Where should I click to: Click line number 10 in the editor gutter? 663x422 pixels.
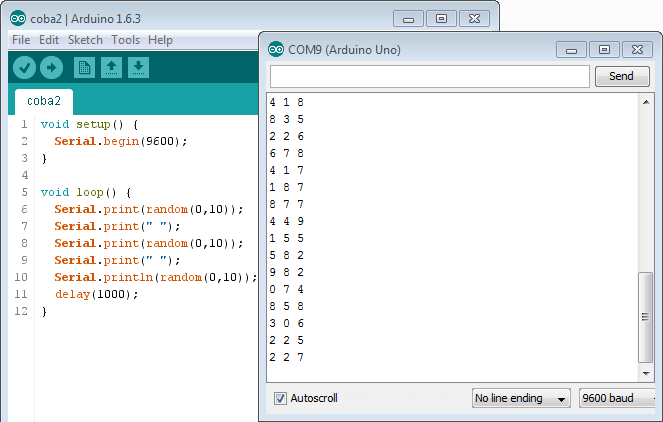click(21, 277)
